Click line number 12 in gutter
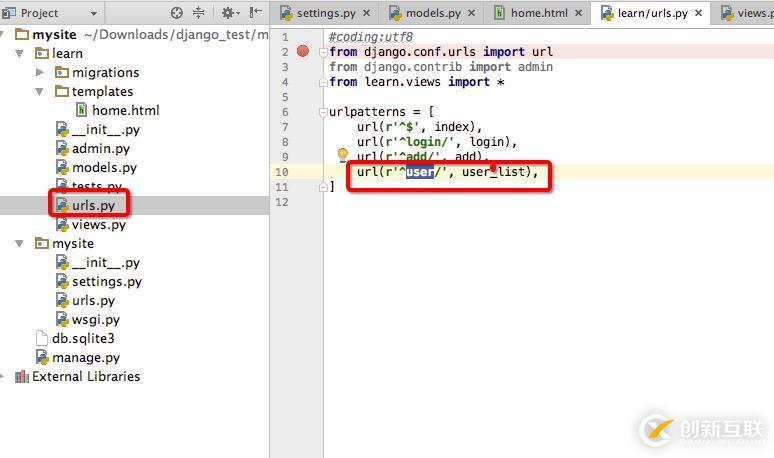The image size is (774, 458). coord(281,202)
